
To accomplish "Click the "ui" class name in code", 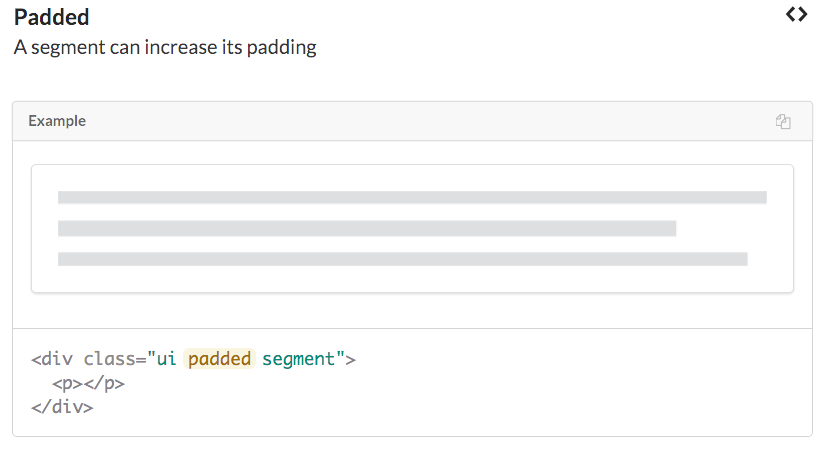I will (168, 358).
